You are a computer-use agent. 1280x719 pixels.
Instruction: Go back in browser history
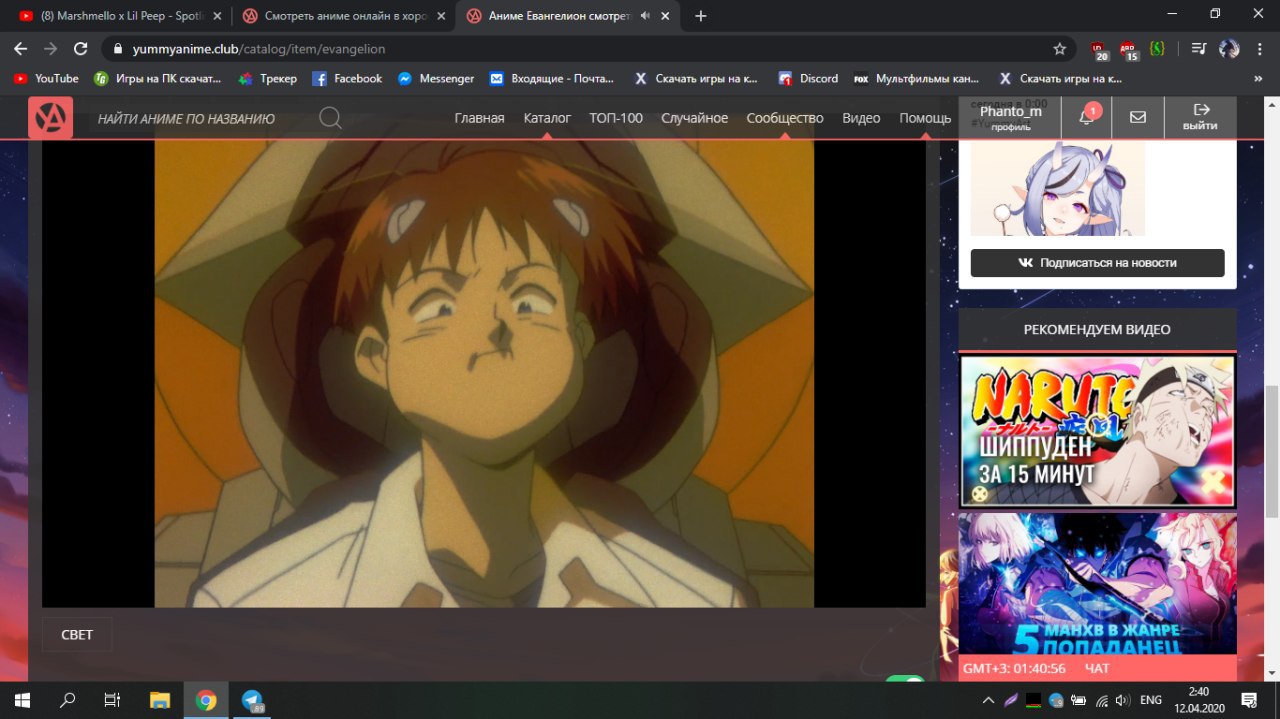(20, 48)
